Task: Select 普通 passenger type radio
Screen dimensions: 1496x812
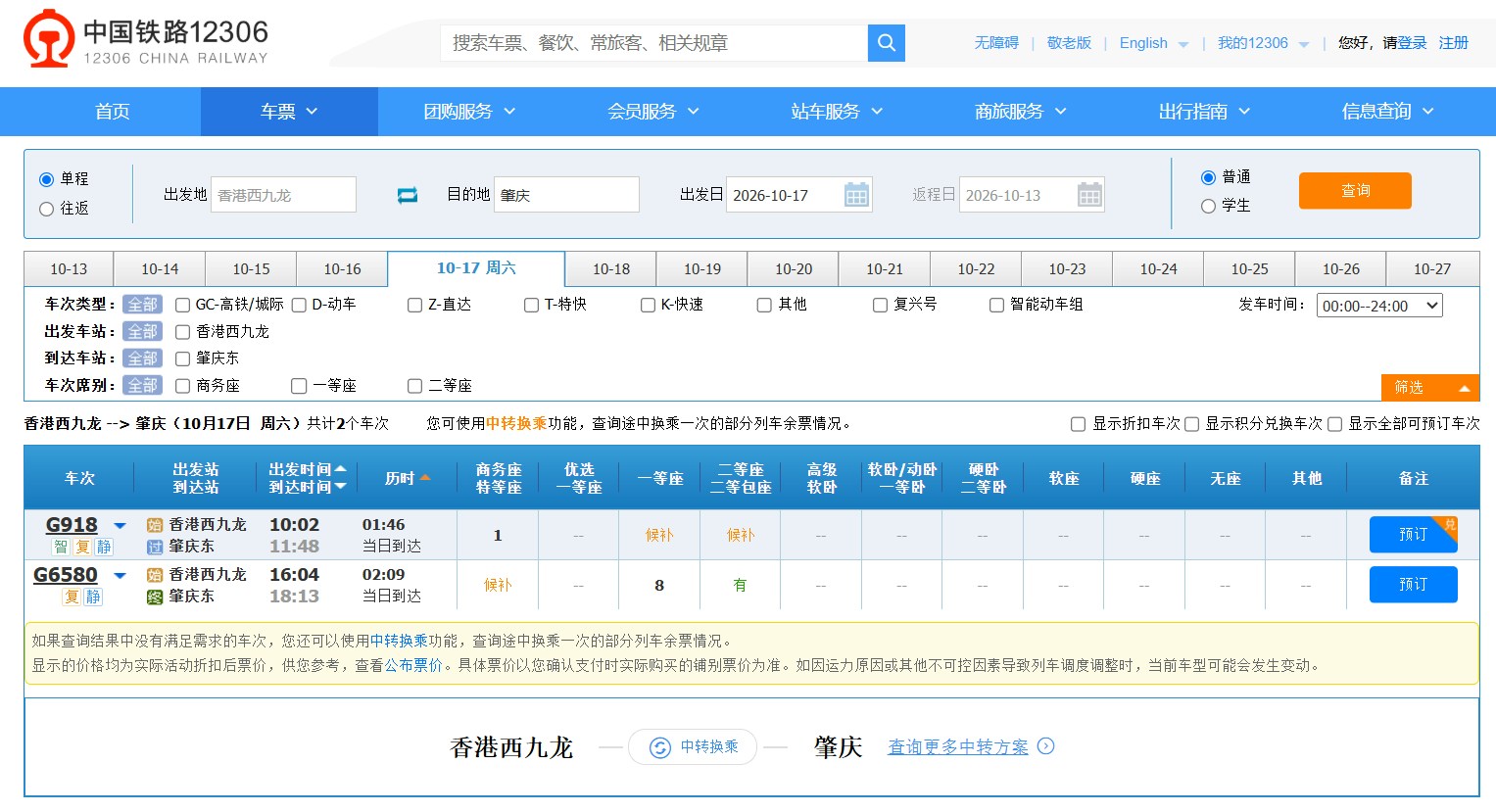Action: [x=1208, y=177]
